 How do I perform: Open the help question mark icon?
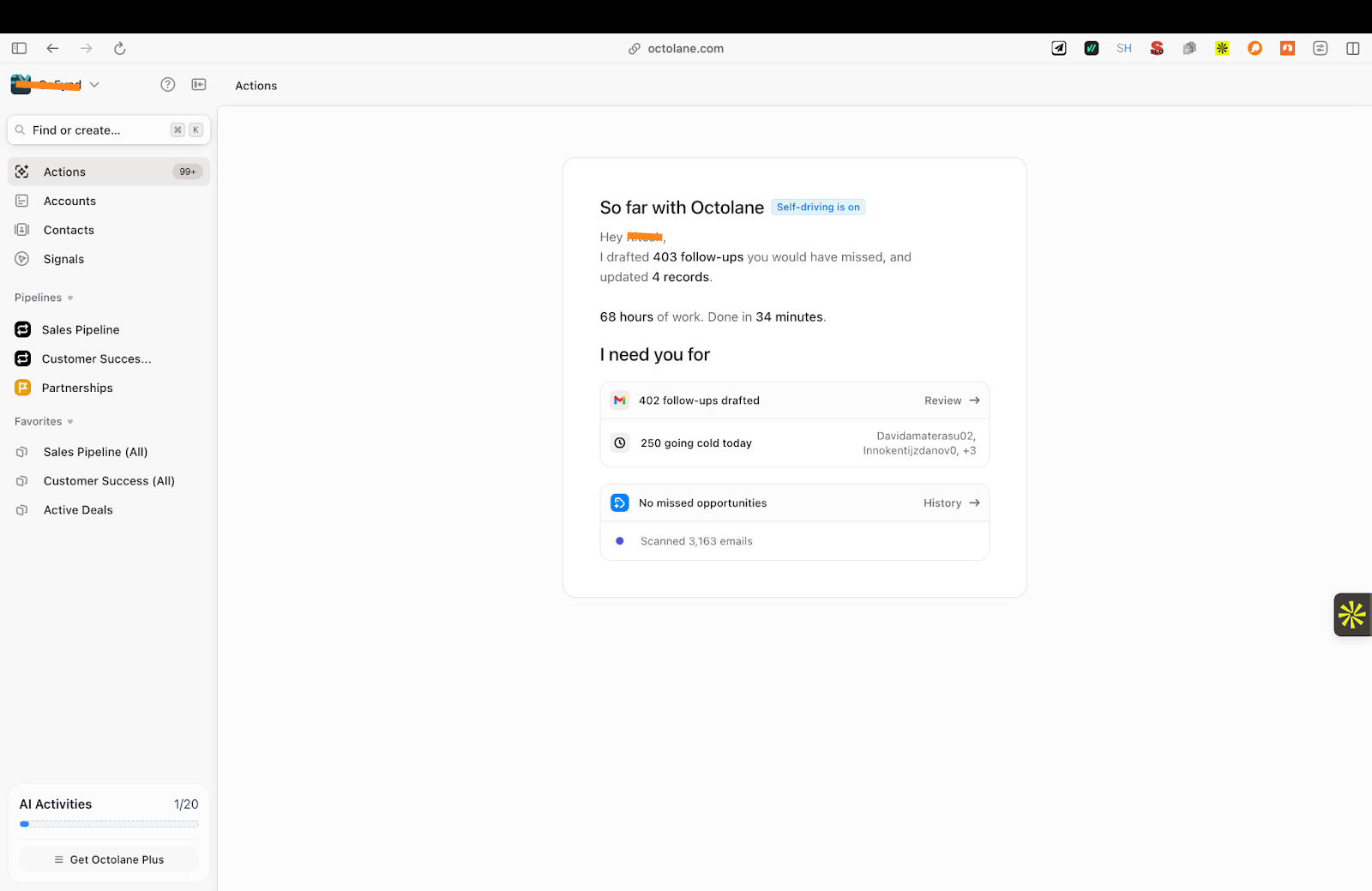point(168,84)
